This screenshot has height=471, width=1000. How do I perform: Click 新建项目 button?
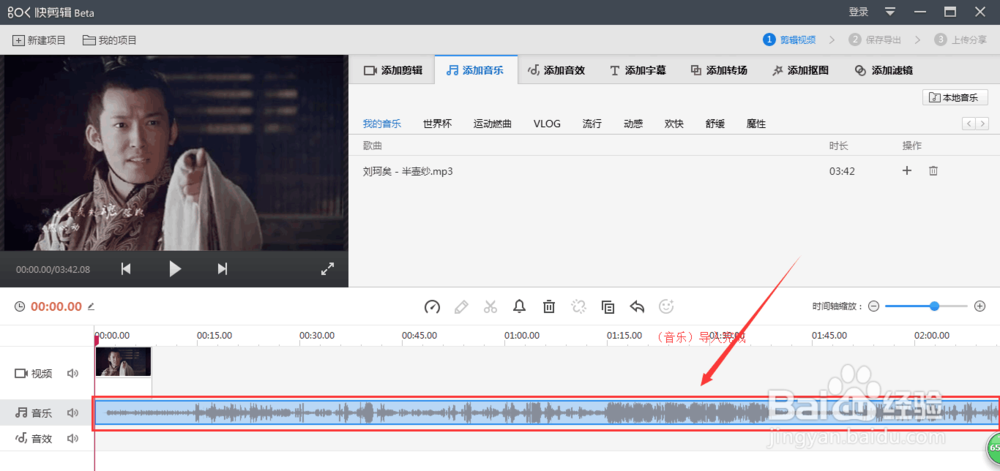[40, 40]
